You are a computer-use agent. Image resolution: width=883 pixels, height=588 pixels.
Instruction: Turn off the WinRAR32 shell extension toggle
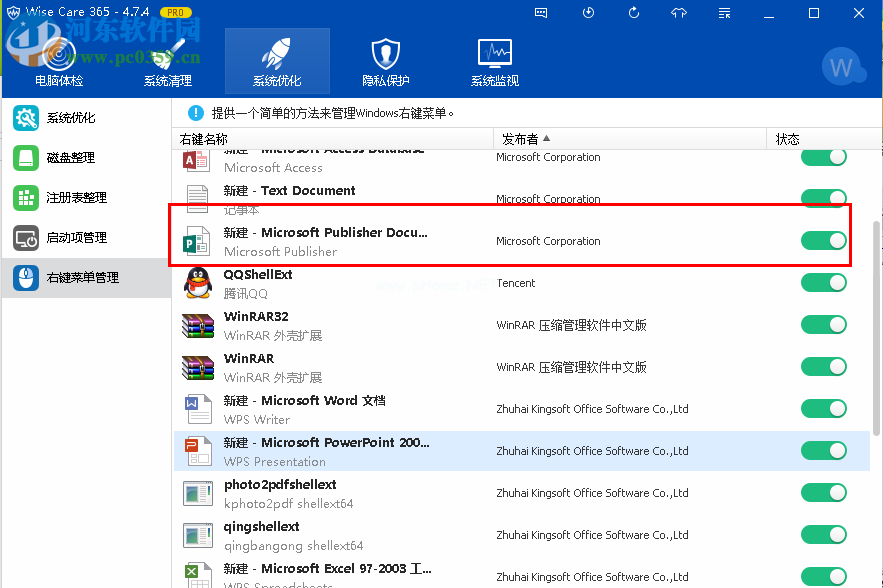tap(824, 325)
